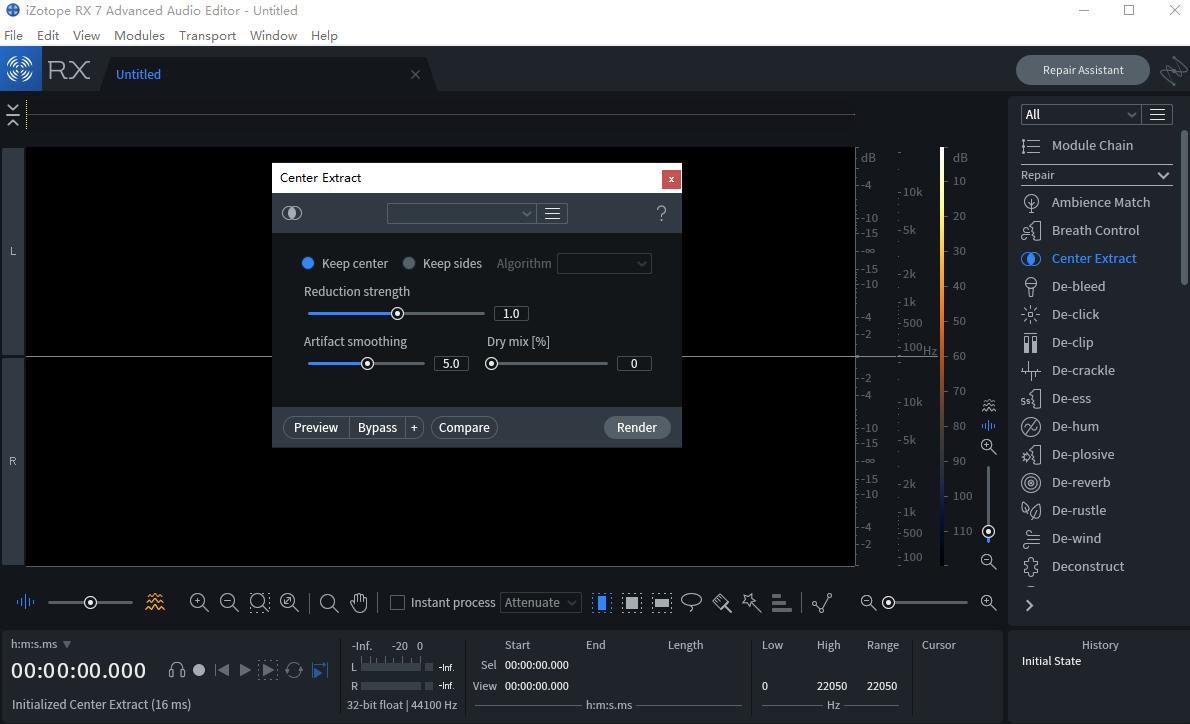1190x724 pixels.
Task: Open the preset hamburger menu in Center Extract
Action: coord(552,214)
